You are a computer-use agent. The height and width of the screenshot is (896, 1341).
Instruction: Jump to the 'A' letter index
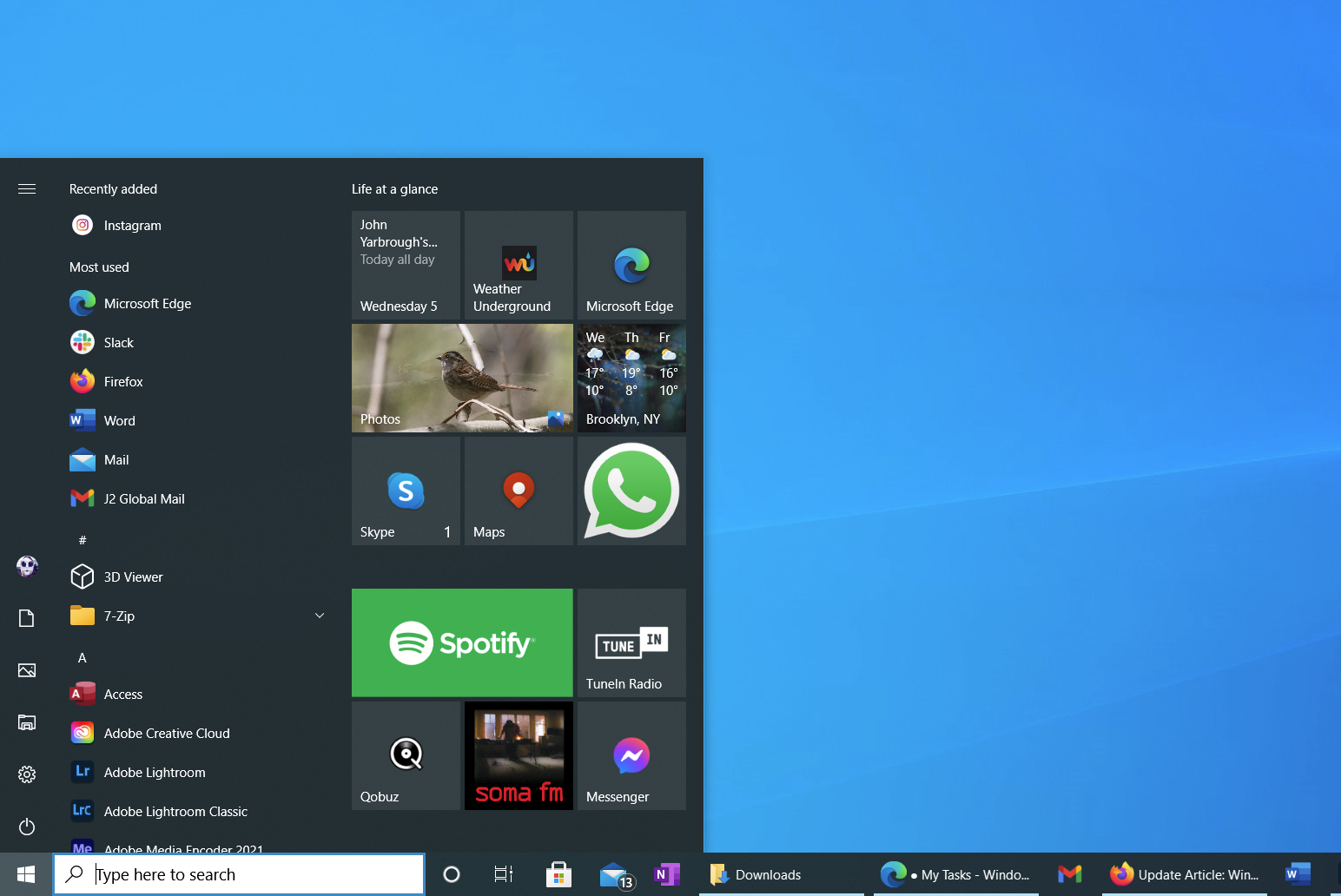(x=83, y=658)
